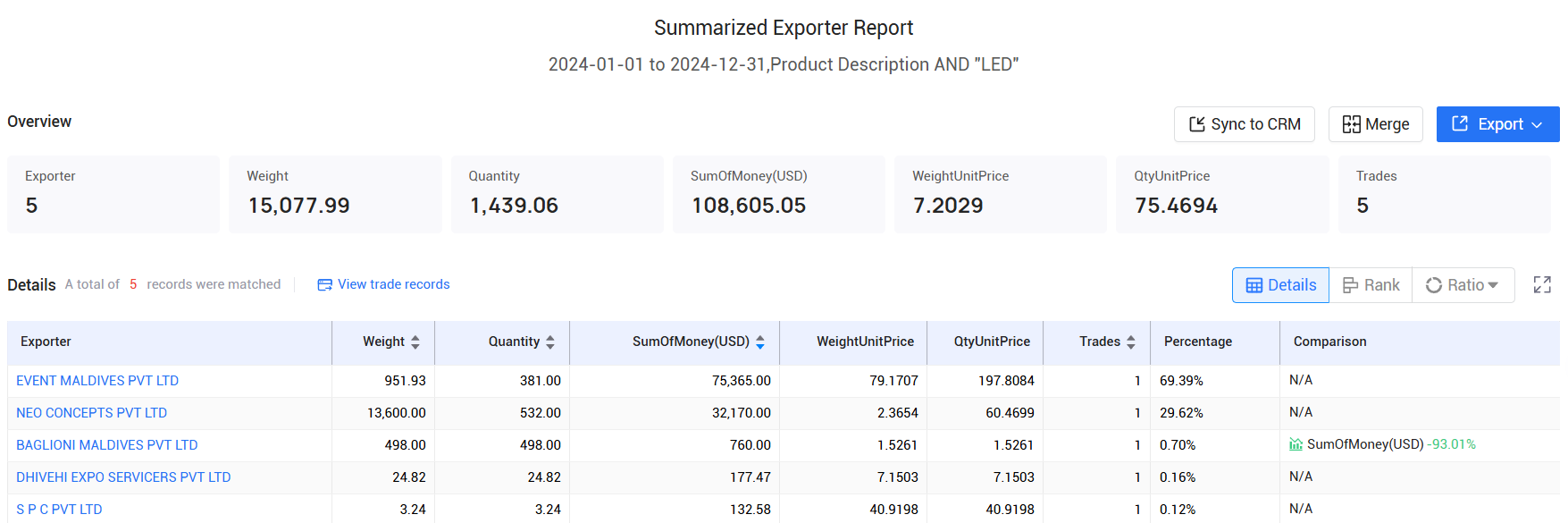Image resolution: width=1568 pixels, height=523 pixels.
Task: Click the 0.16% percentage cell
Action: pyautogui.click(x=1215, y=477)
